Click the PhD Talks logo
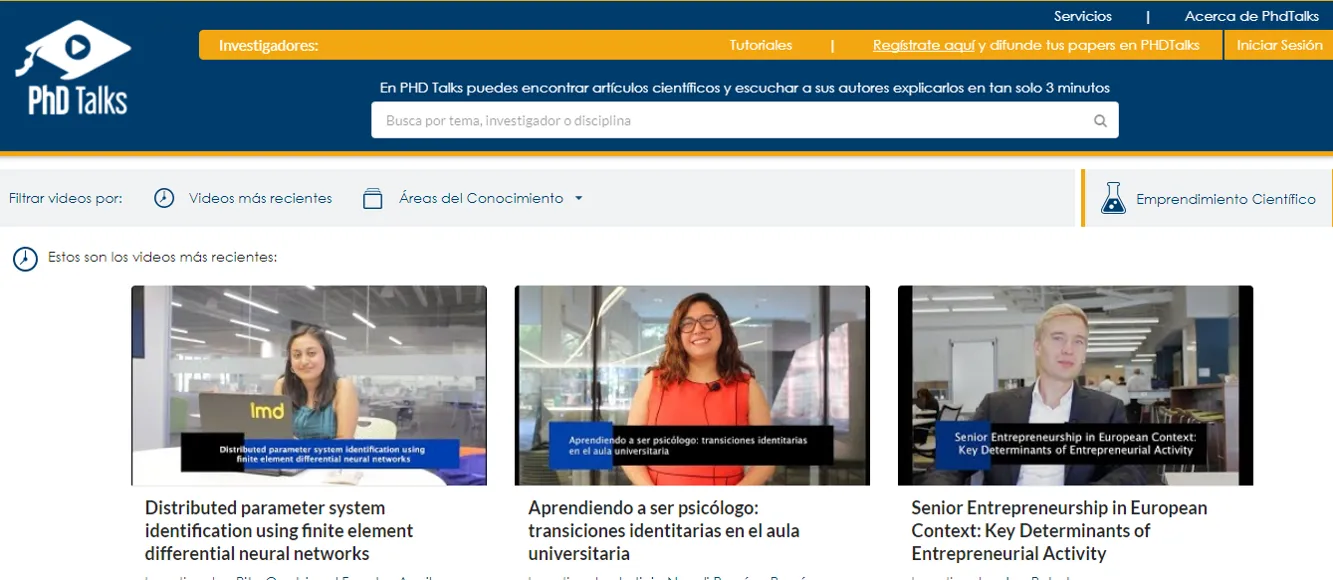1333x580 pixels. pyautogui.click(x=73, y=68)
